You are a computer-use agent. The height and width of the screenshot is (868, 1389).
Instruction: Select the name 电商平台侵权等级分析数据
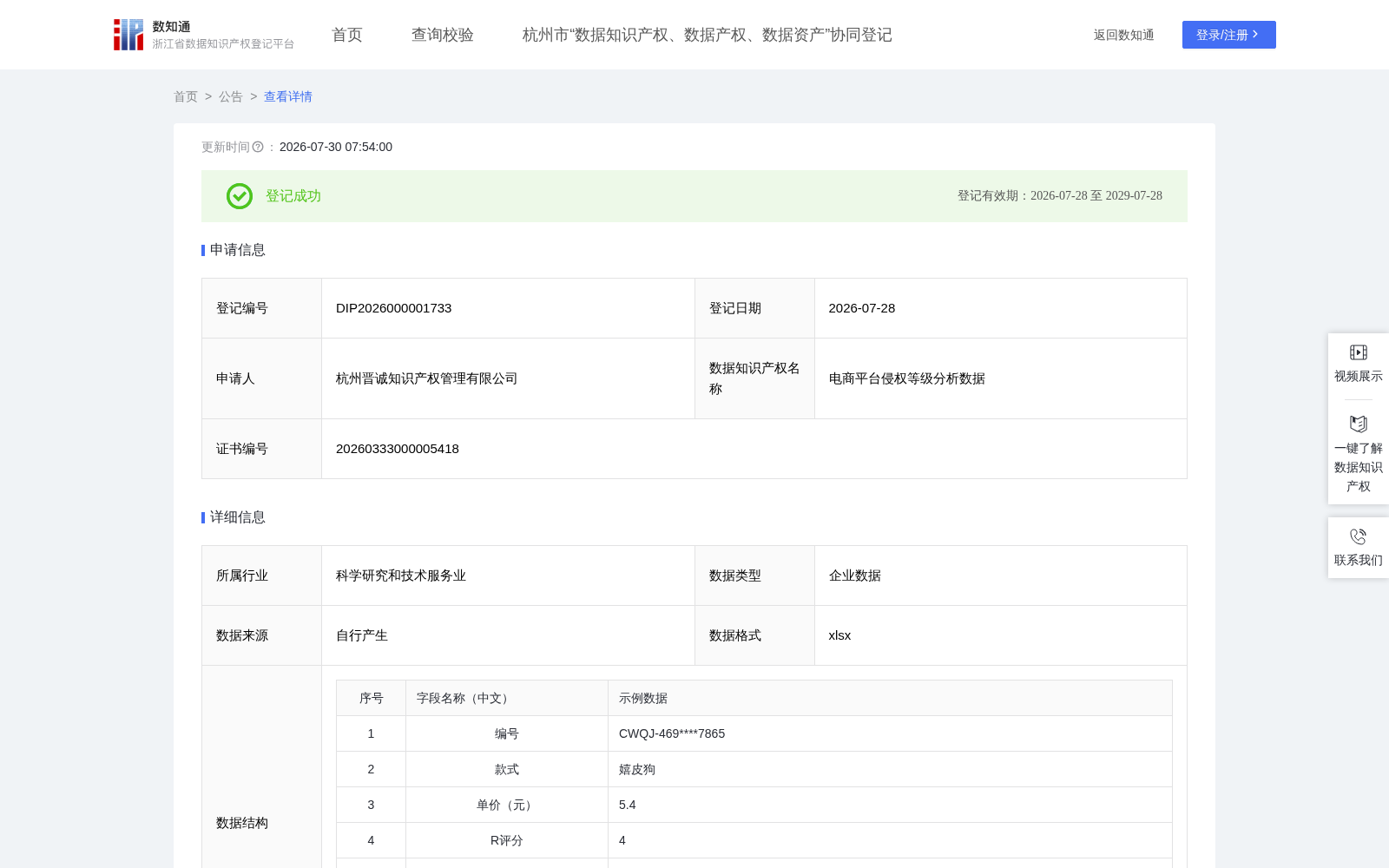point(907,378)
